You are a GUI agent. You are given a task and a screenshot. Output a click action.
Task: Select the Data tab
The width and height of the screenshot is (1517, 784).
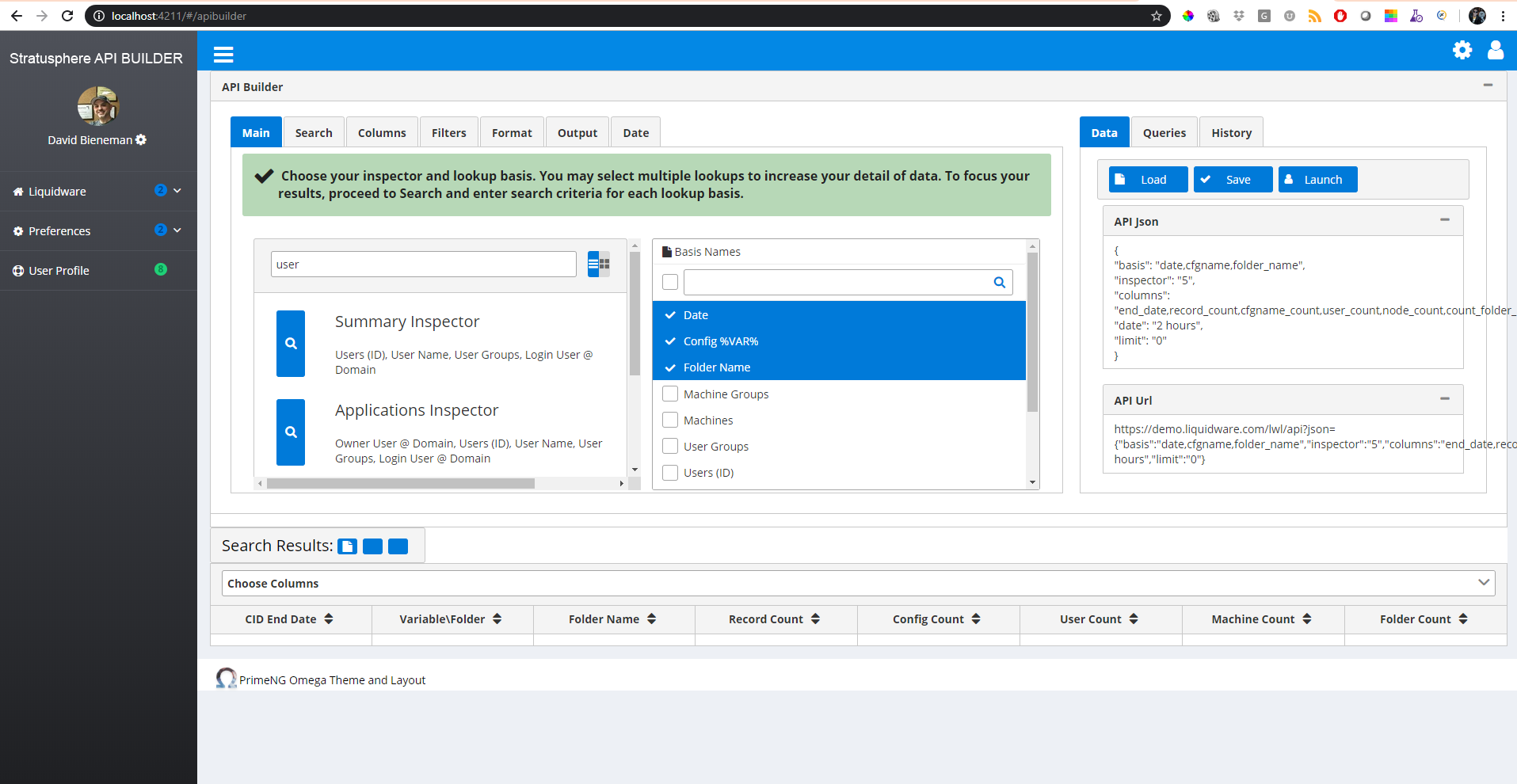click(1104, 132)
